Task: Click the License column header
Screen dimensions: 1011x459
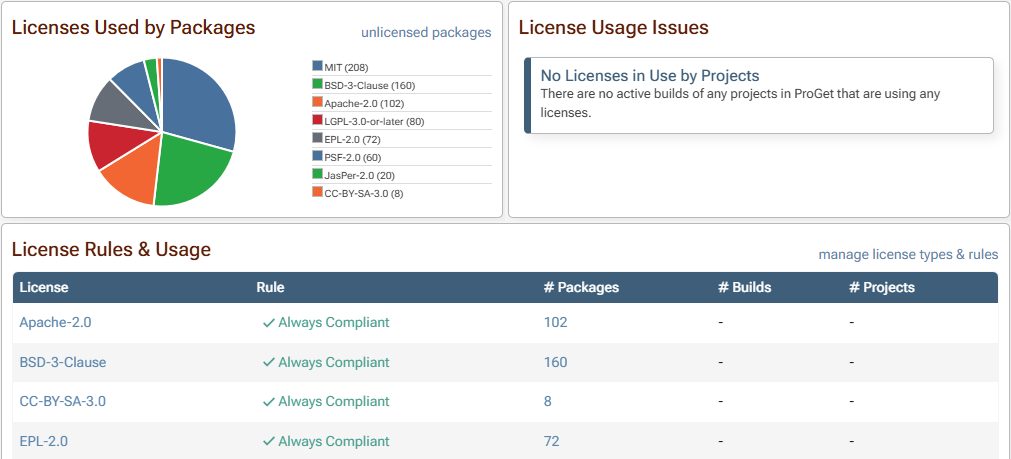Action: (44, 287)
